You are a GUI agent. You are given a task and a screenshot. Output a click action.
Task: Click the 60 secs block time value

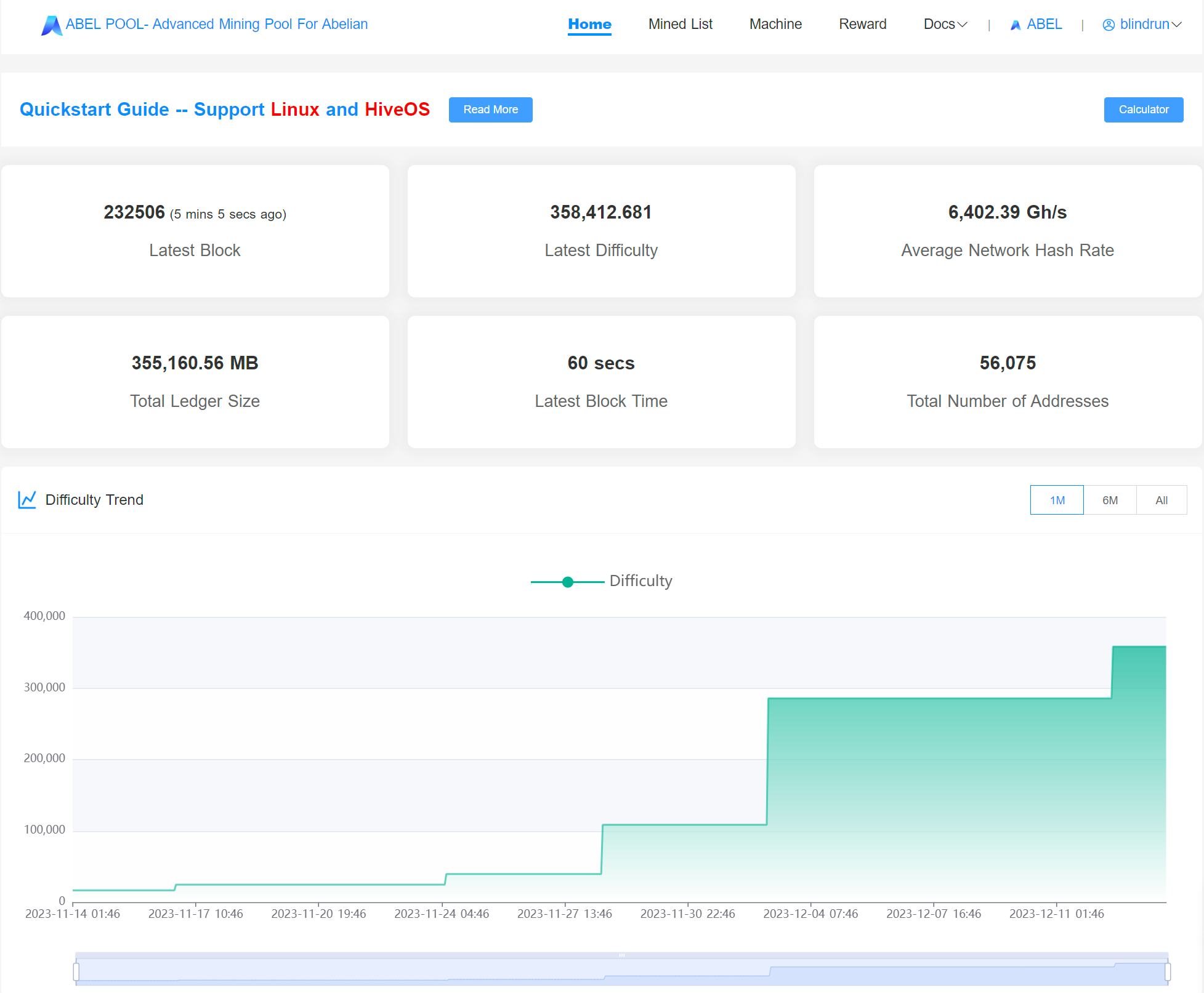[601, 363]
